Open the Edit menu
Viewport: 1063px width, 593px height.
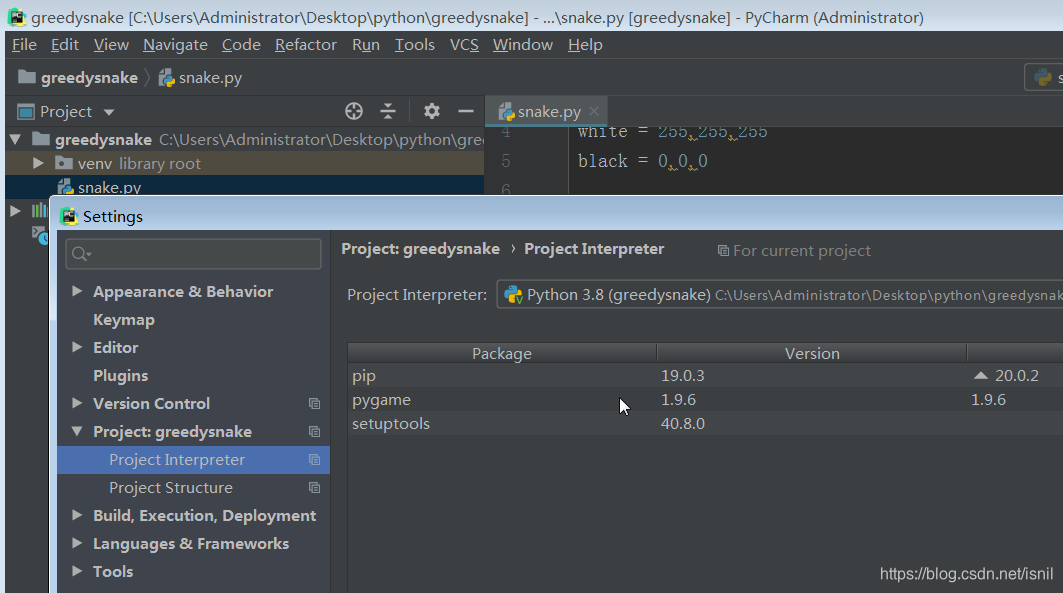click(64, 45)
